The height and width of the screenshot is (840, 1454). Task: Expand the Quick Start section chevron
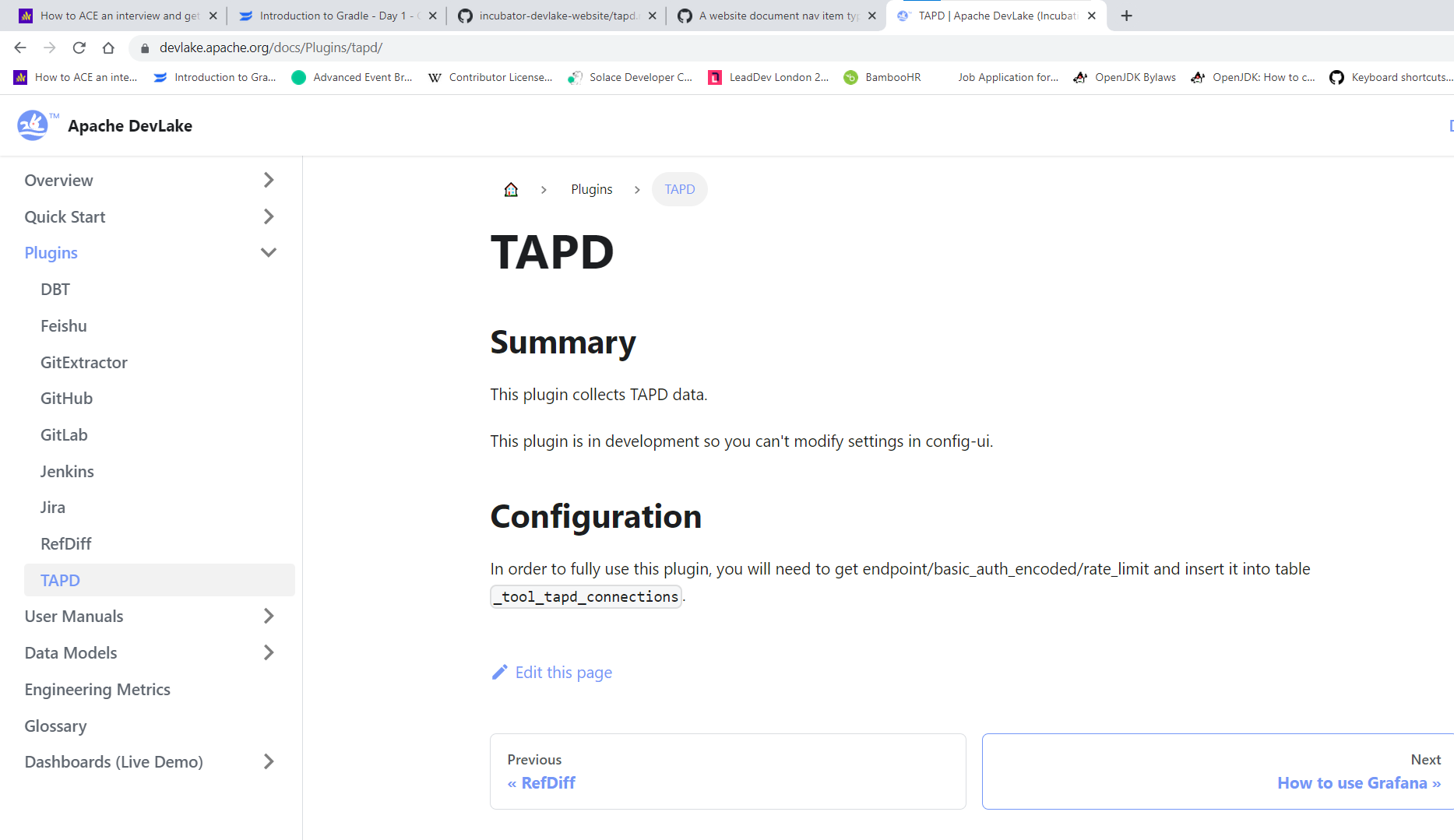click(x=269, y=216)
